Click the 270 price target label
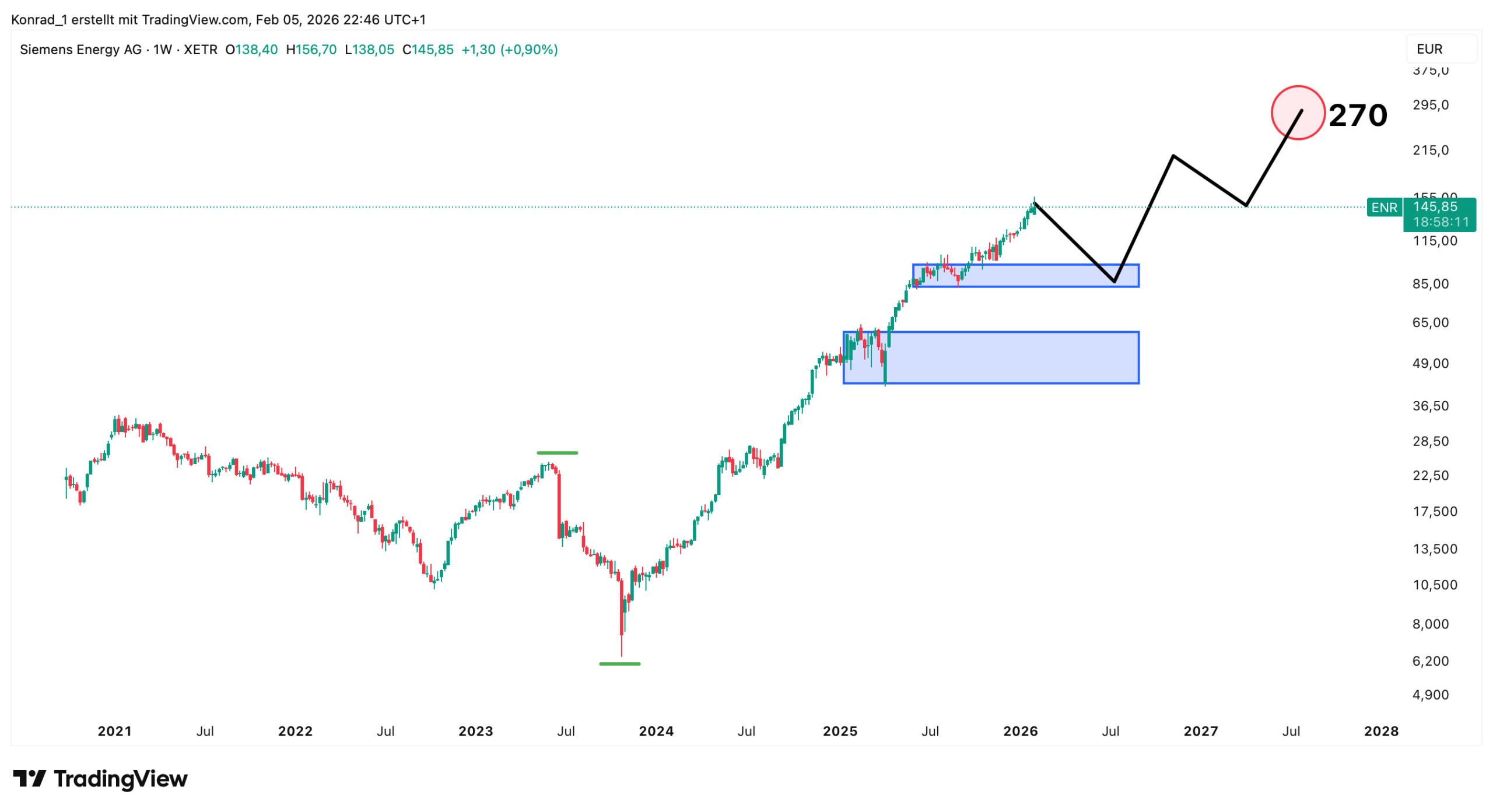This screenshot has width=1493, height=812. click(1357, 115)
